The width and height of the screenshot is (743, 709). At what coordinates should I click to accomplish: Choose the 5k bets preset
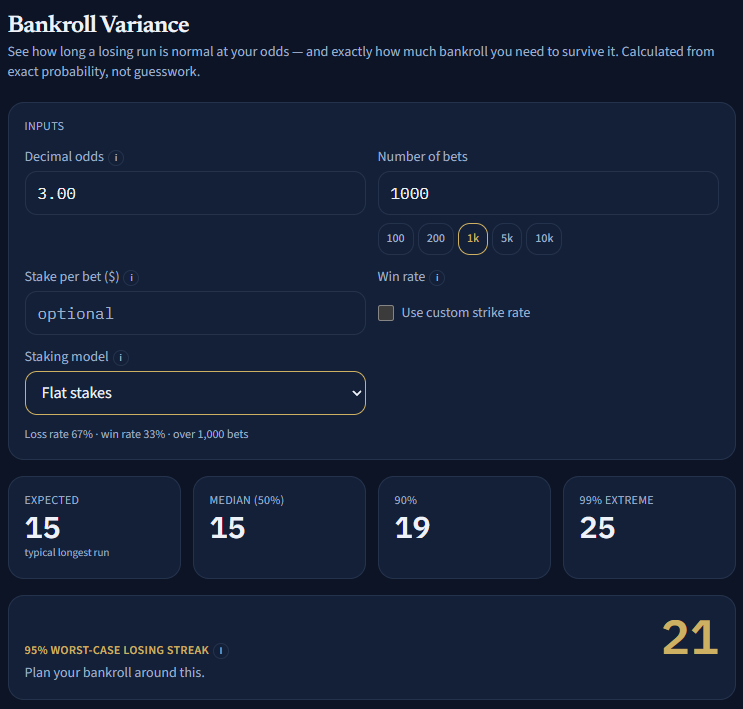point(507,238)
